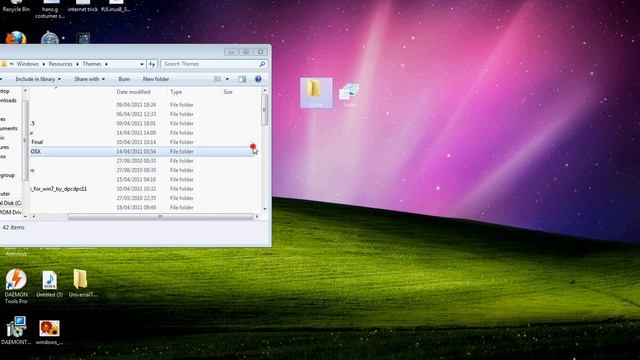The height and width of the screenshot is (360, 640).
Task: Toggle the preview pane icon
Action: [x=242, y=79]
